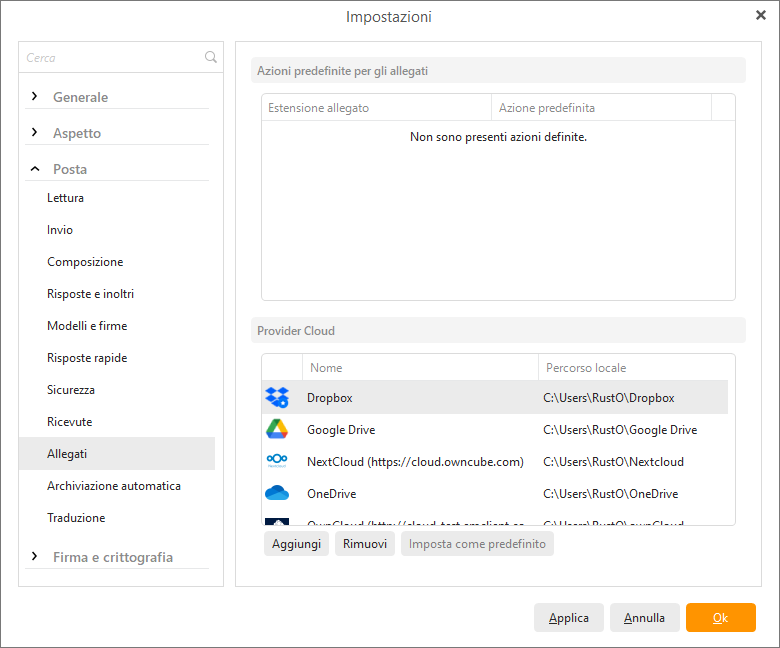Click the Rimuovi button
Viewport: 780px width, 648px height.
(x=365, y=544)
